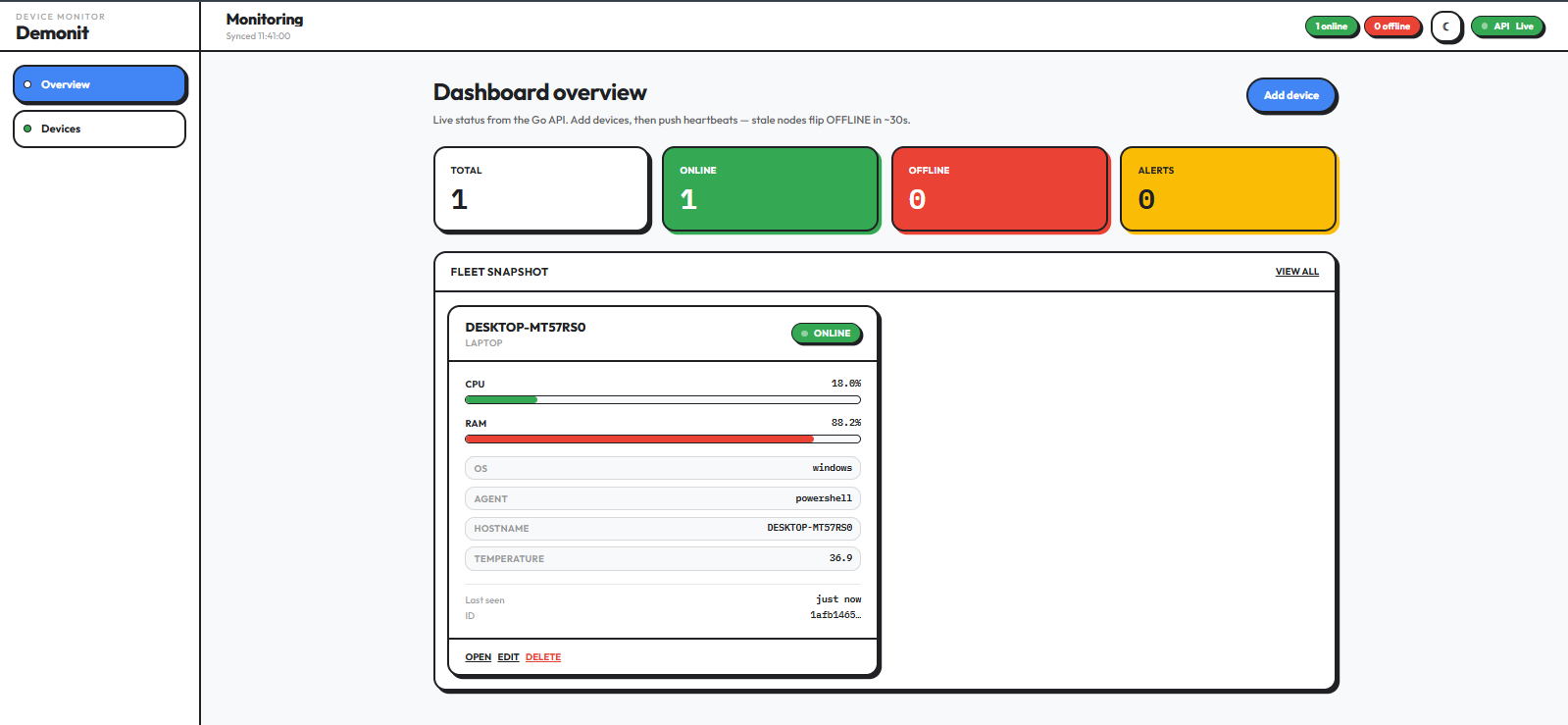The image size is (1568, 725).
Task: Click the AGENT powershell row
Action: (663, 498)
